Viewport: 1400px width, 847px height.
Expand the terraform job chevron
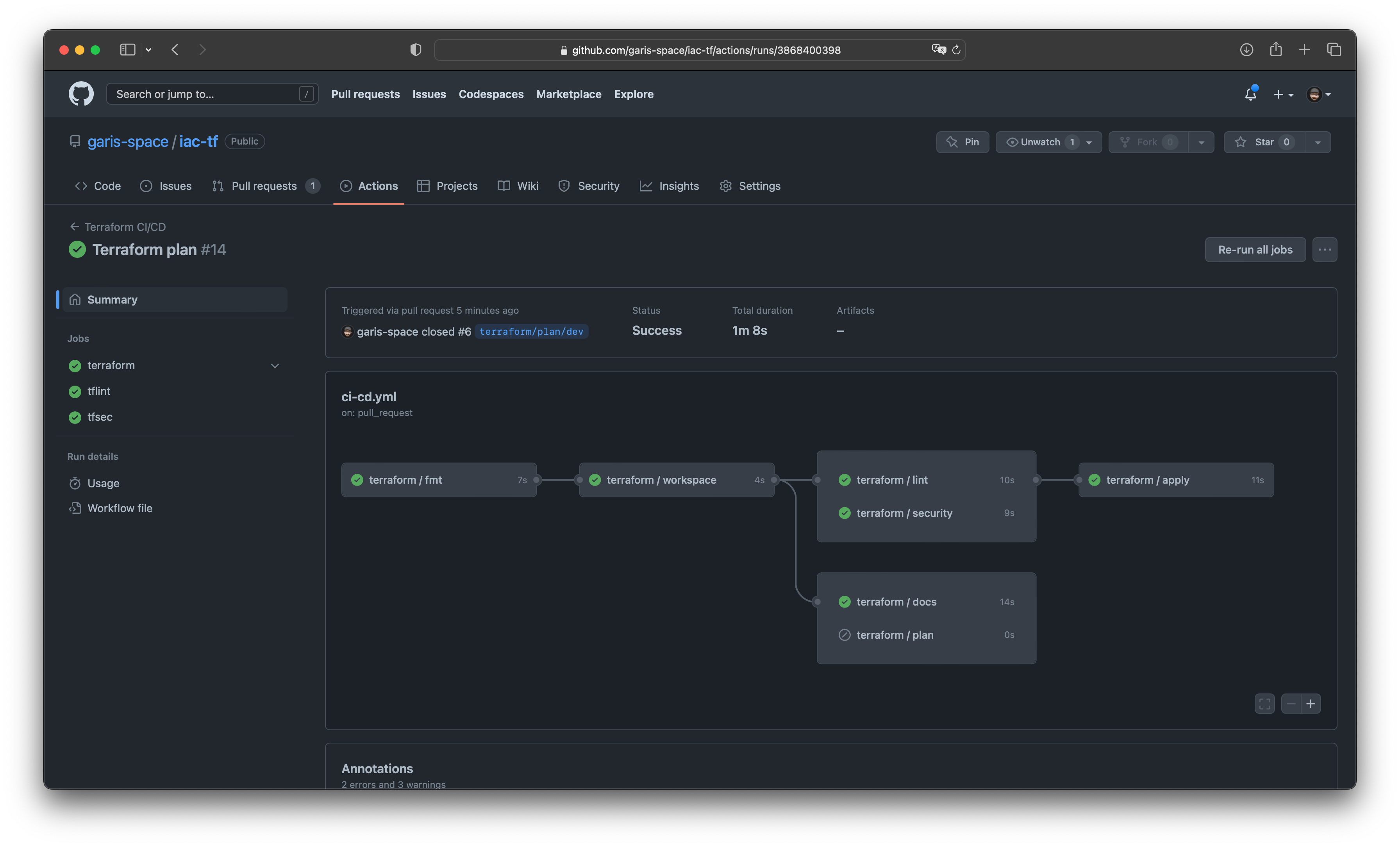point(275,366)
